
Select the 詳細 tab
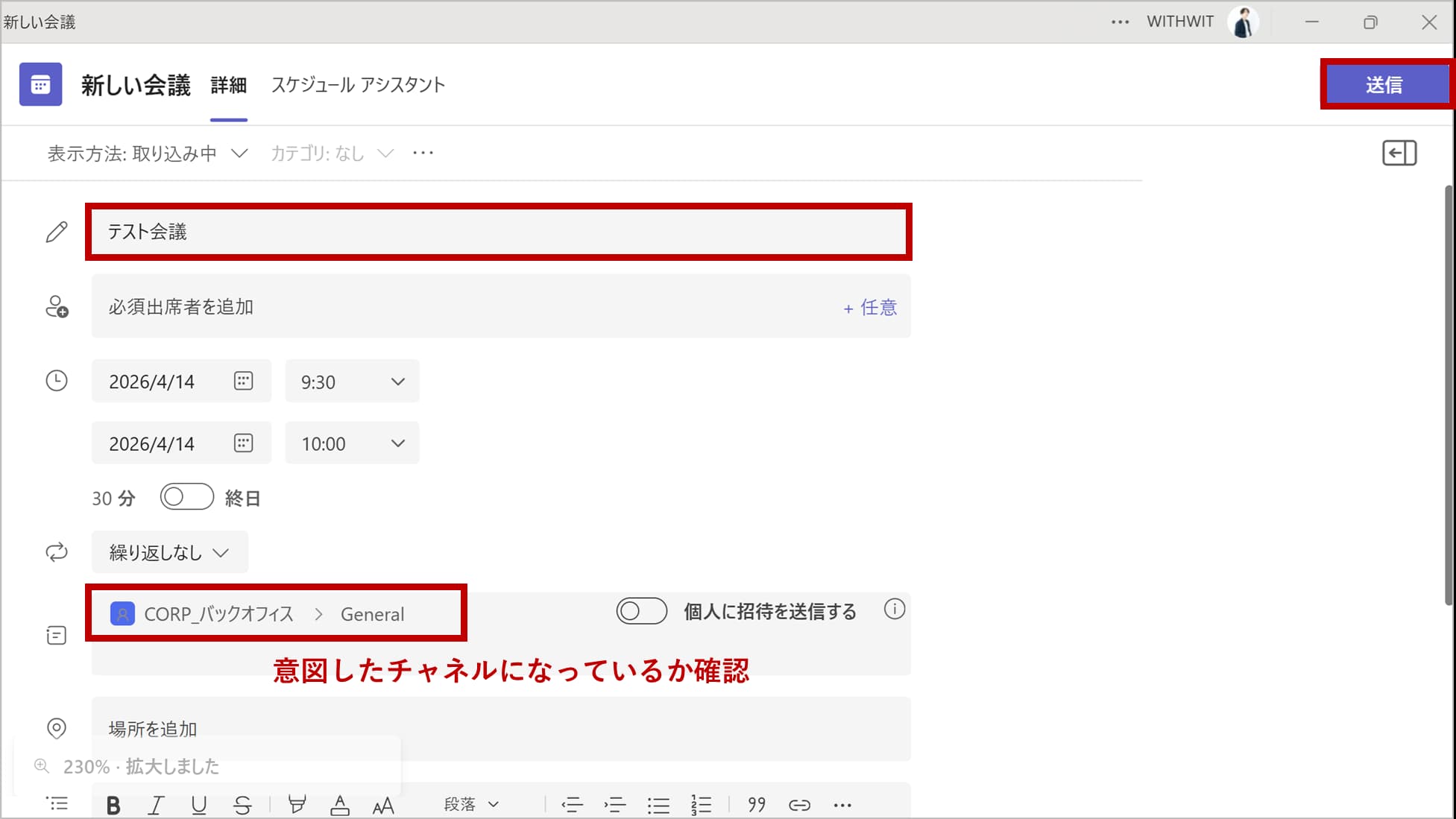pyautogui.click(x=228, y=86)
